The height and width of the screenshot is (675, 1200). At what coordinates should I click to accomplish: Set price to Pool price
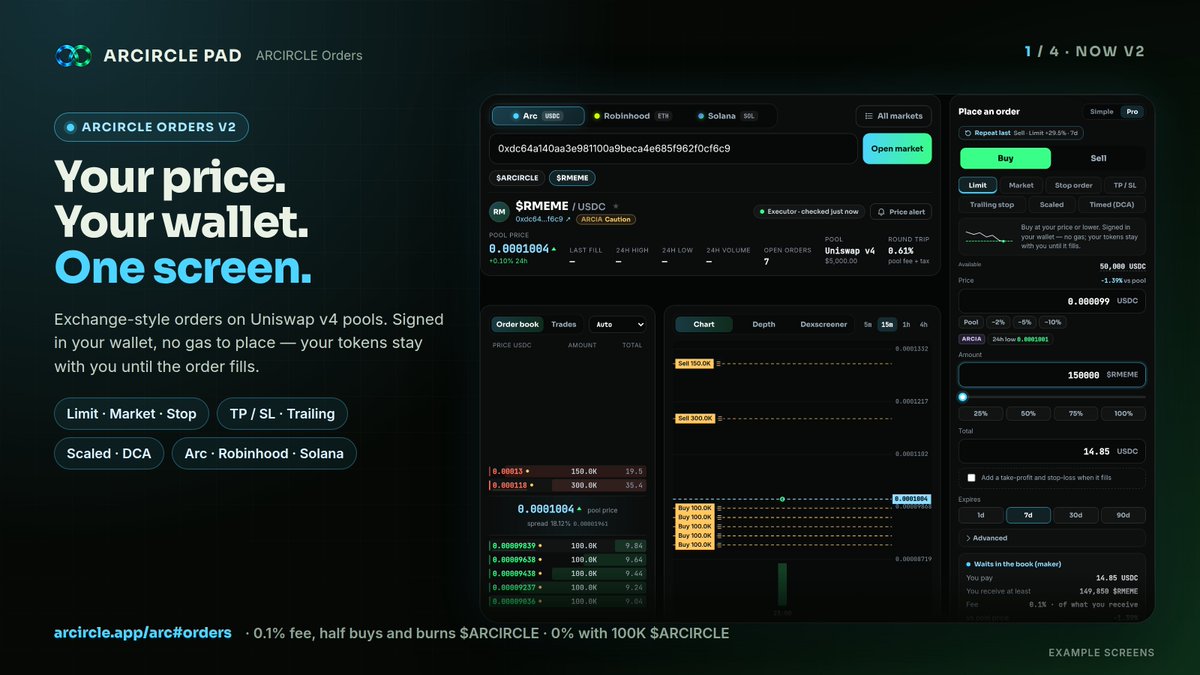(x=971, y=322)
